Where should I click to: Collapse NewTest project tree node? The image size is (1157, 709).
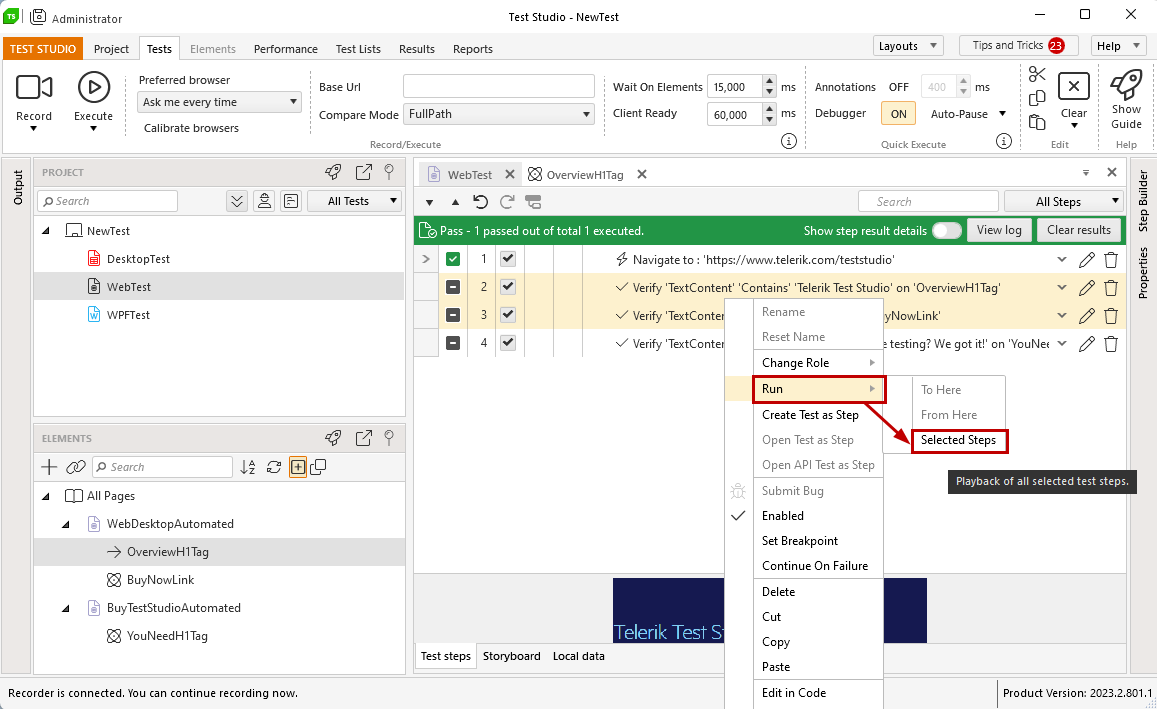pos(46,231)
